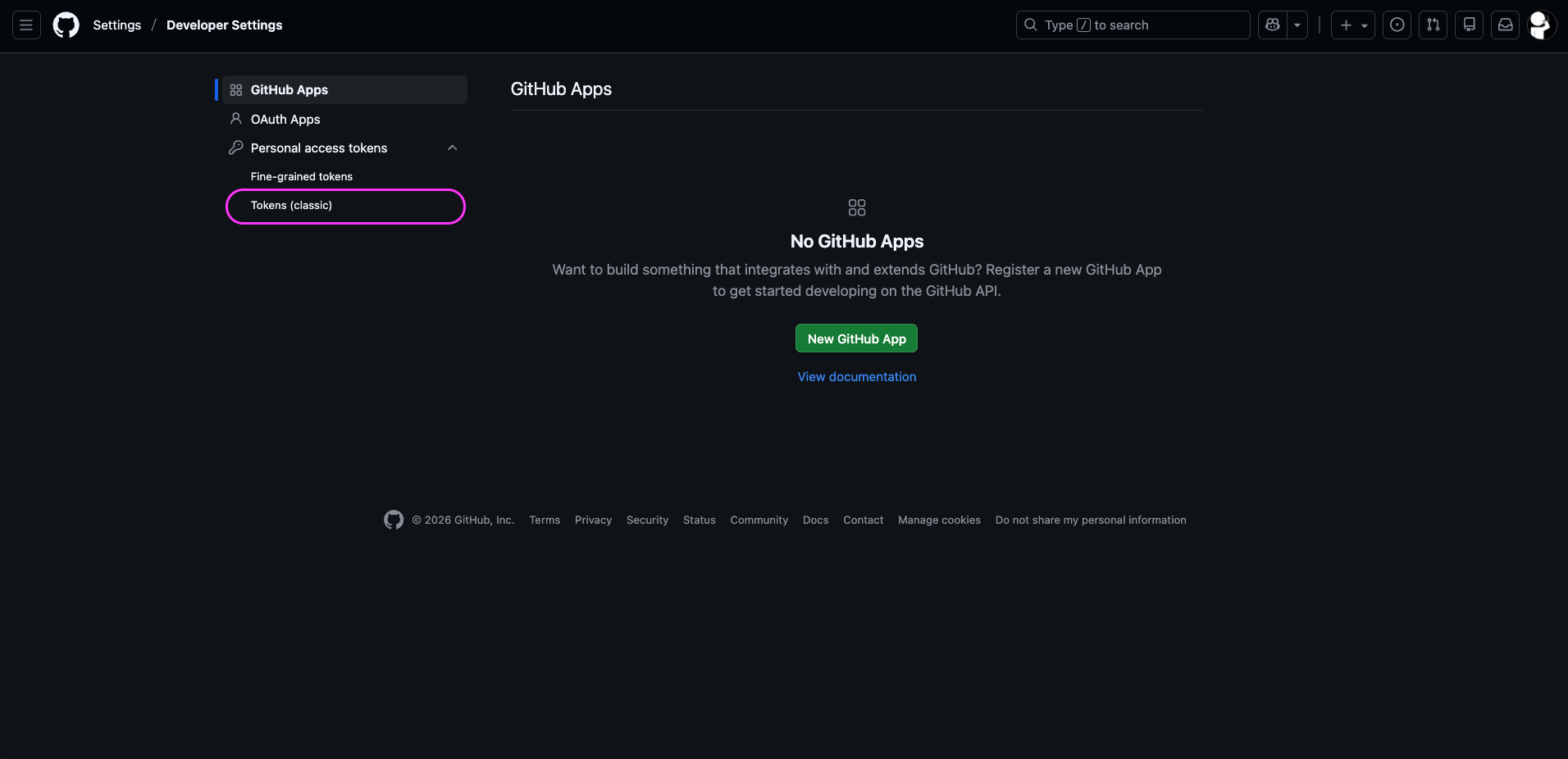
Task: Click the repositories book icon in header
Action: pyautogui.click(x=1469, y=25)
